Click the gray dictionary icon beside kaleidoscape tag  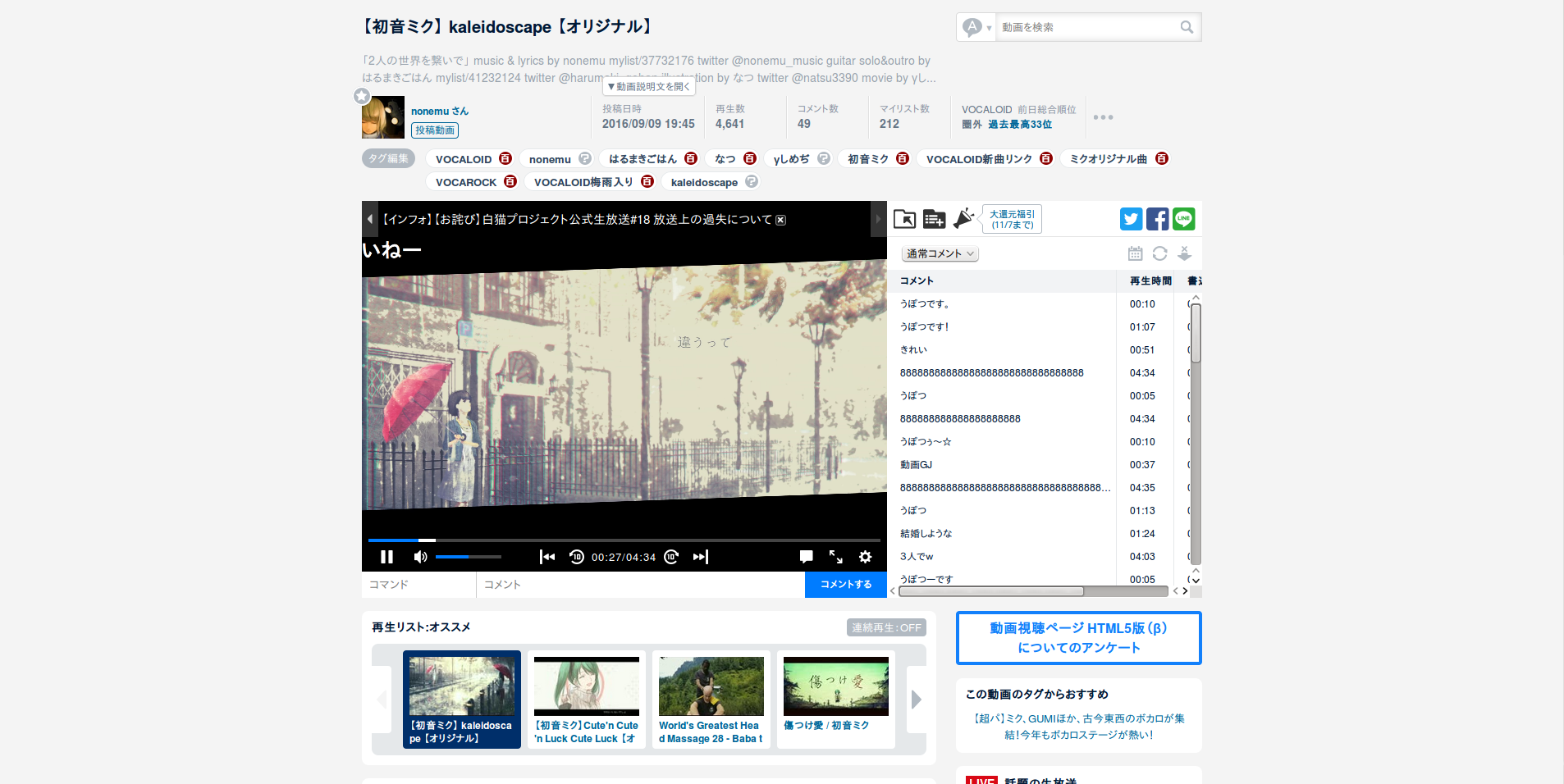click(x=752, y=181)
